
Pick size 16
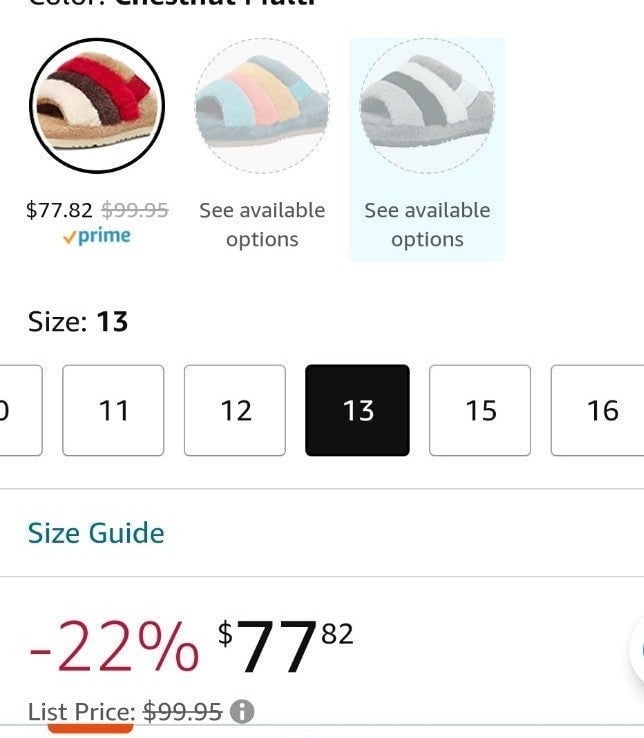[598, 410]
